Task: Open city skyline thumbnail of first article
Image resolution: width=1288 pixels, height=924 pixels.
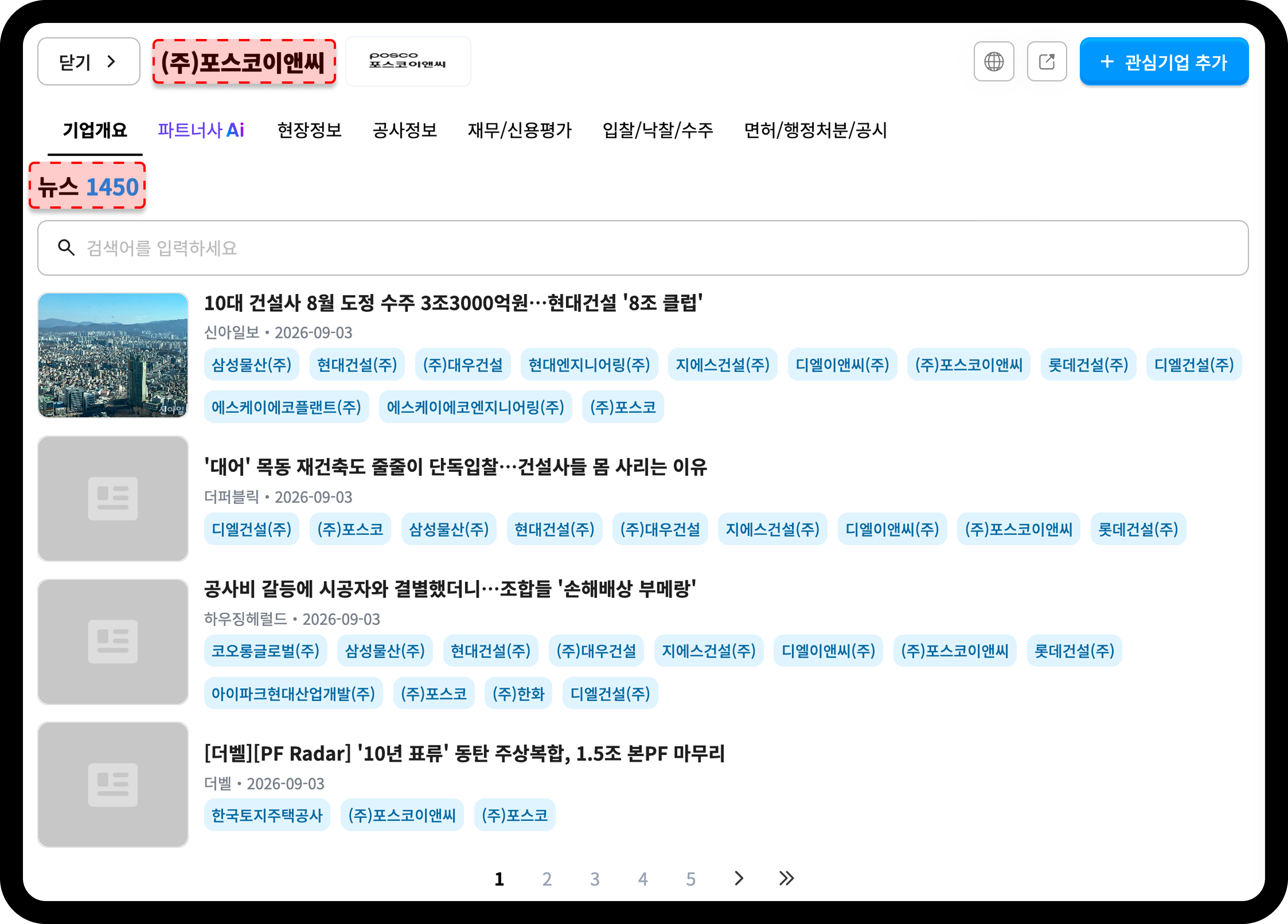Action: pos(113,355)
